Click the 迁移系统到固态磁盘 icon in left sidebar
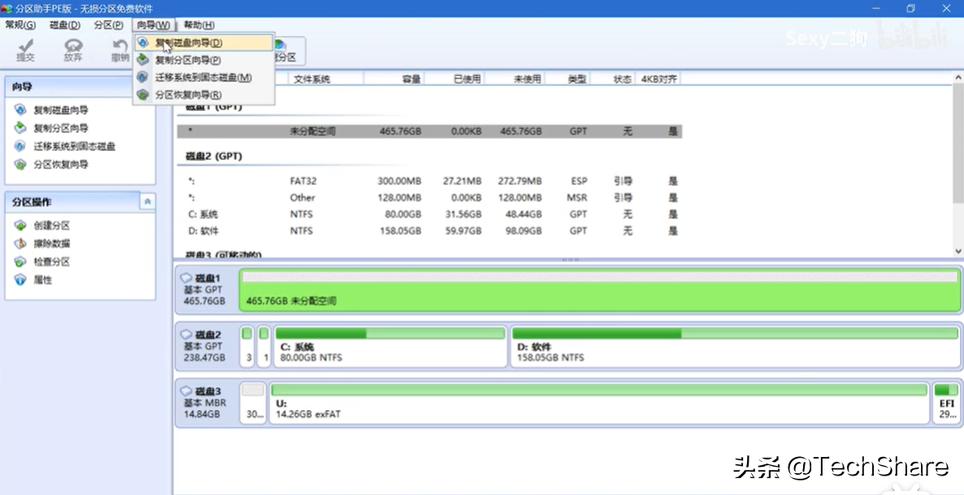Screen dimensions: 964x495 click(x=21, y=146)
